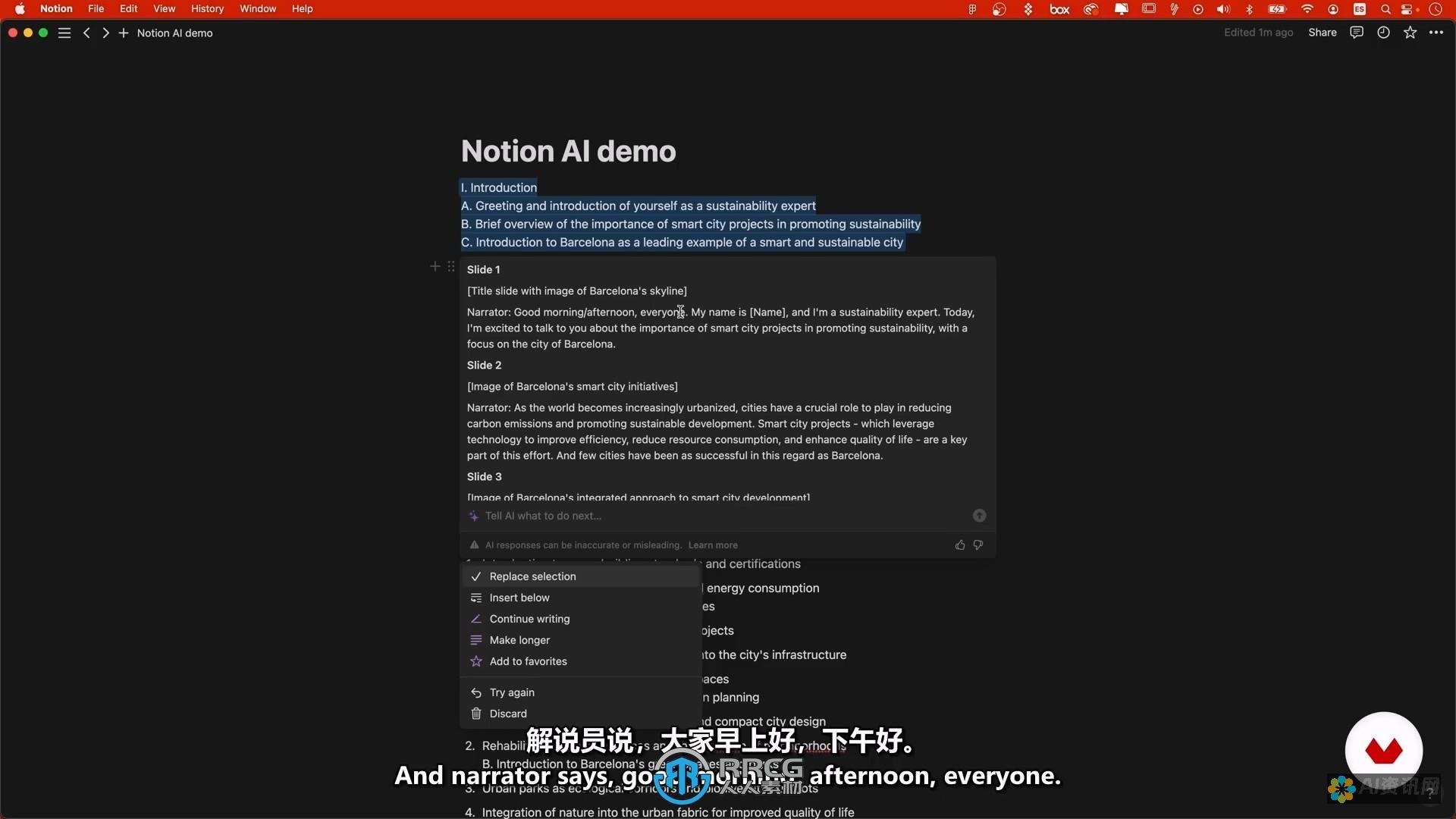This screenshot has height=819, width=1456.
Task: Click the Share button in toolbar
Action: (1323, 33)
